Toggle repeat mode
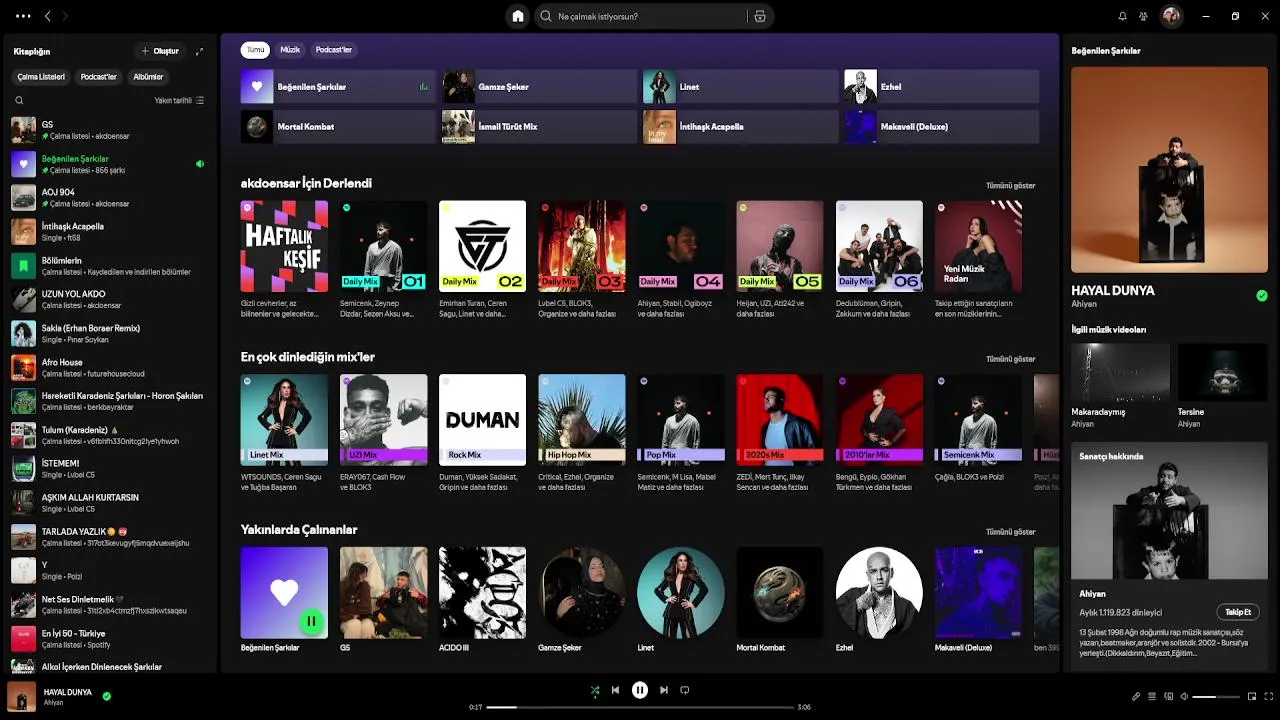1280x720 pixels. pyautogui.click(x=685, y=690)
